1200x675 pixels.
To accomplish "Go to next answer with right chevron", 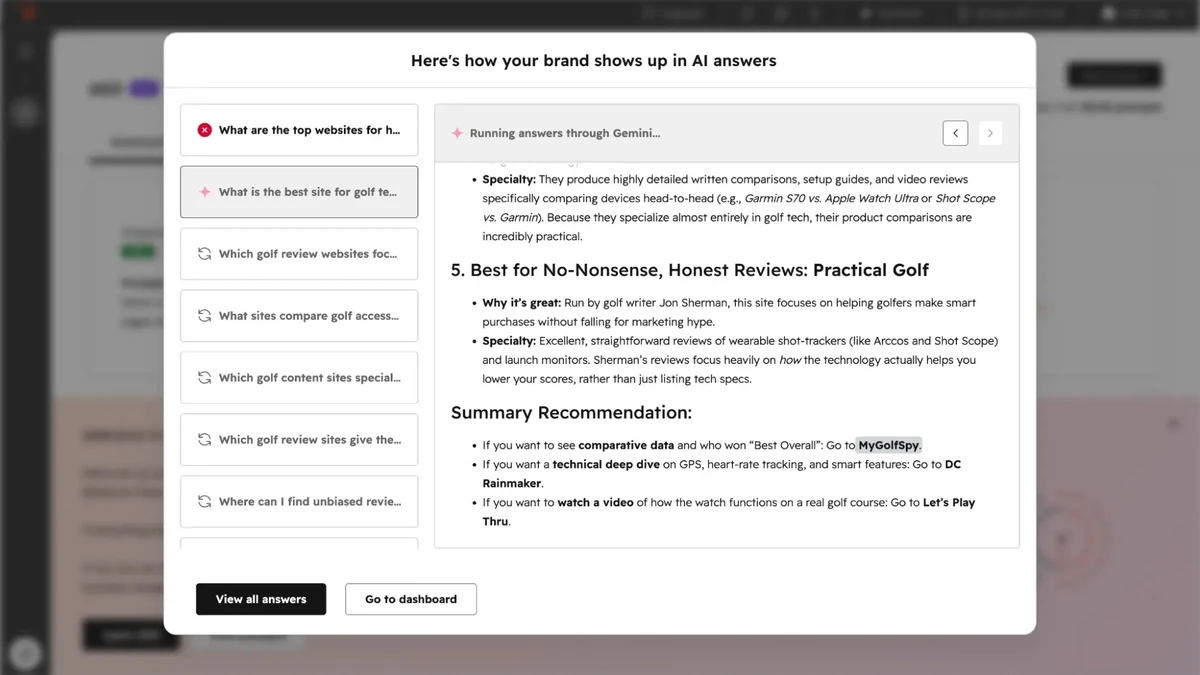I will point(990,133).
